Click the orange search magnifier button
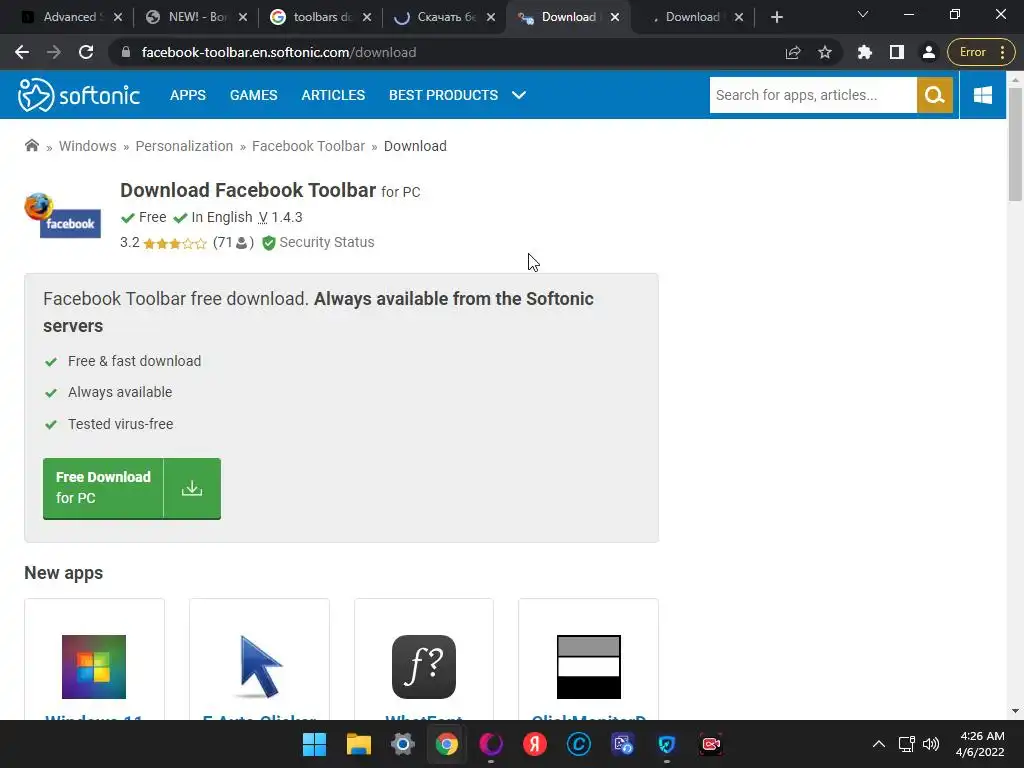The height and width of the screenshot is (768, 1024). 935,95
